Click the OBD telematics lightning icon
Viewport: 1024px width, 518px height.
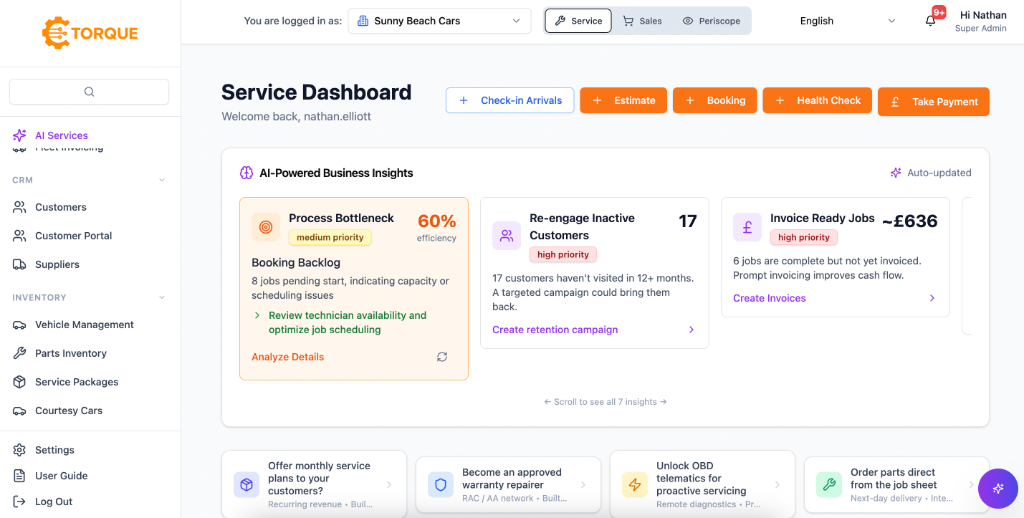pos(635,485)
